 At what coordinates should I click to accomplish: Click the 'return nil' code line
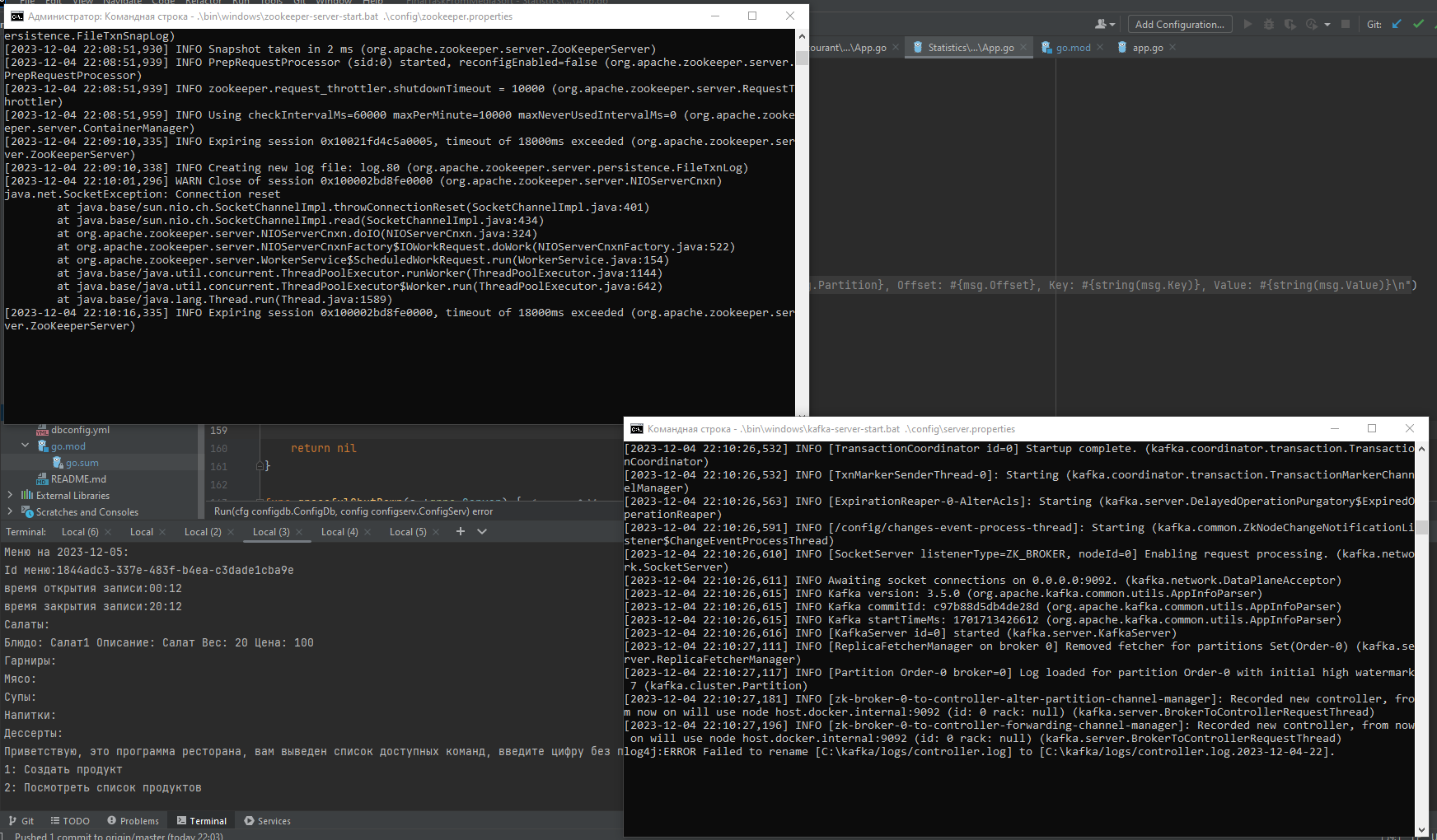[x=324, y=448]
